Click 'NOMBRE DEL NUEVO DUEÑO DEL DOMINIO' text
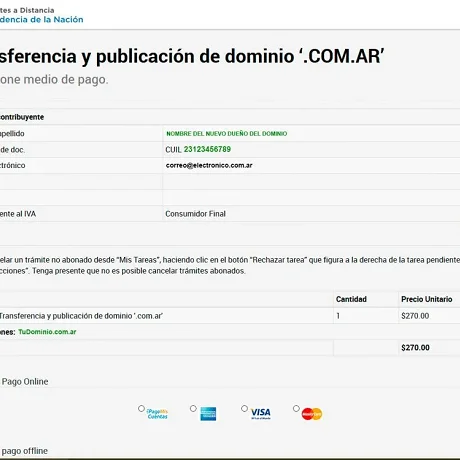The height and width of the screenshot is (460, 460). (227, 134)
